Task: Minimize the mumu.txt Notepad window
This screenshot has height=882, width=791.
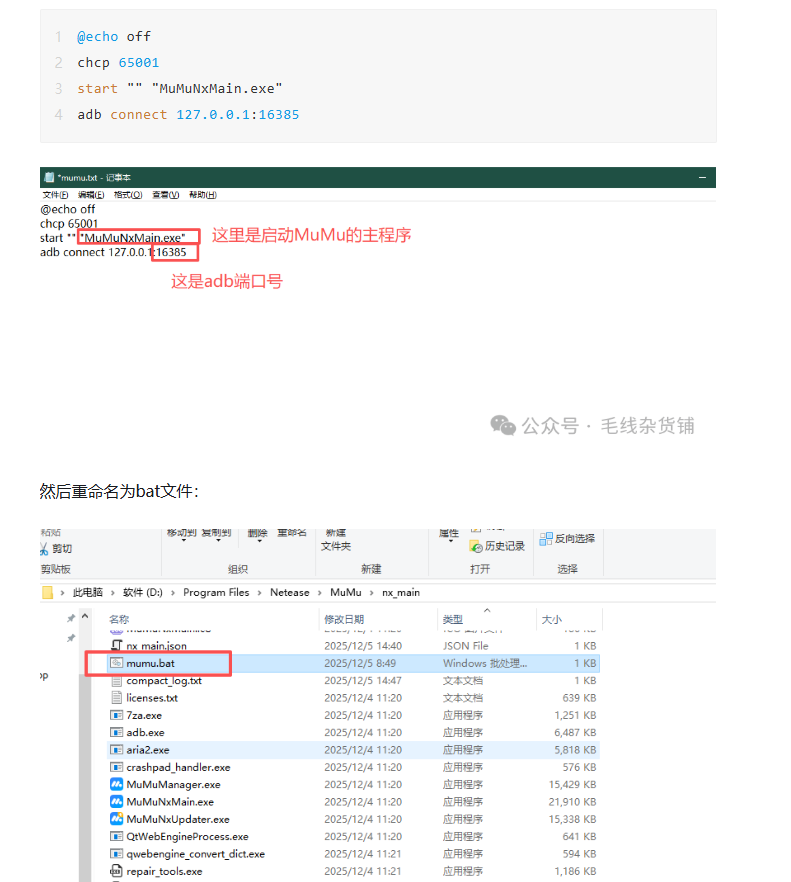Action: tap(702, 177)
